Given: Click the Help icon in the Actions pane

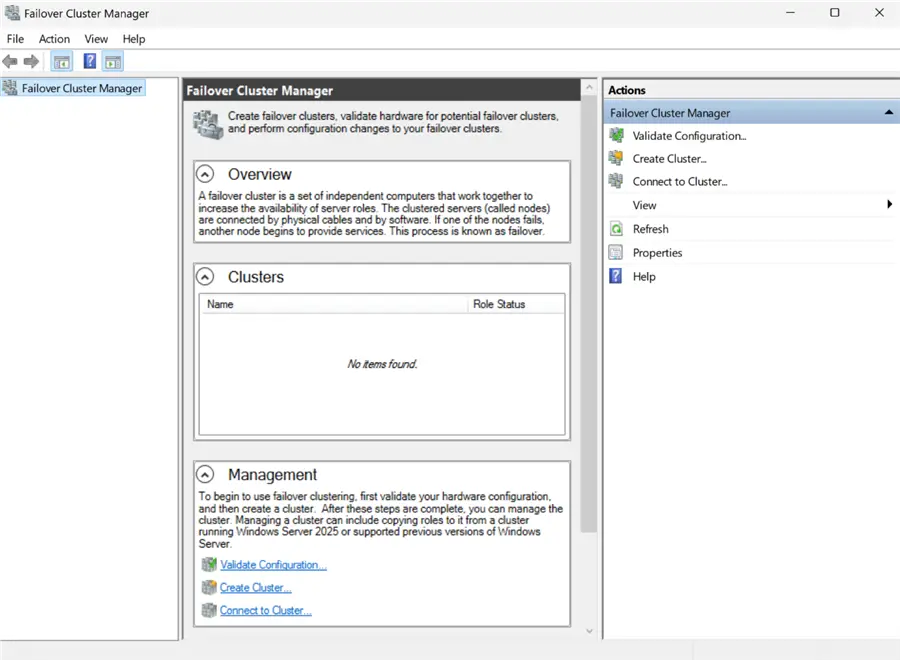Looking at the screenshot, I should tap(615, 276).
